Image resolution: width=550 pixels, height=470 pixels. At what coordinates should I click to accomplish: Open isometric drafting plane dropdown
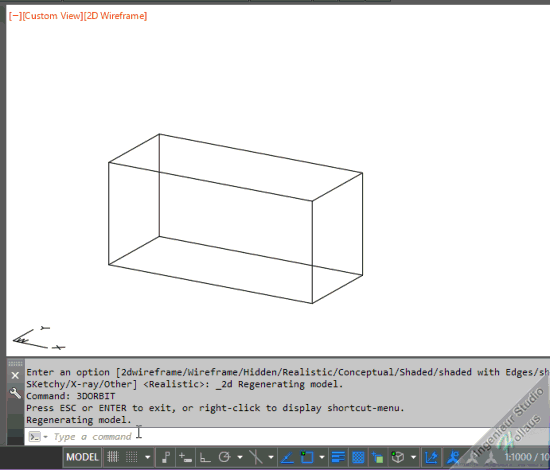pyautogui.click(x=271, y=457)
